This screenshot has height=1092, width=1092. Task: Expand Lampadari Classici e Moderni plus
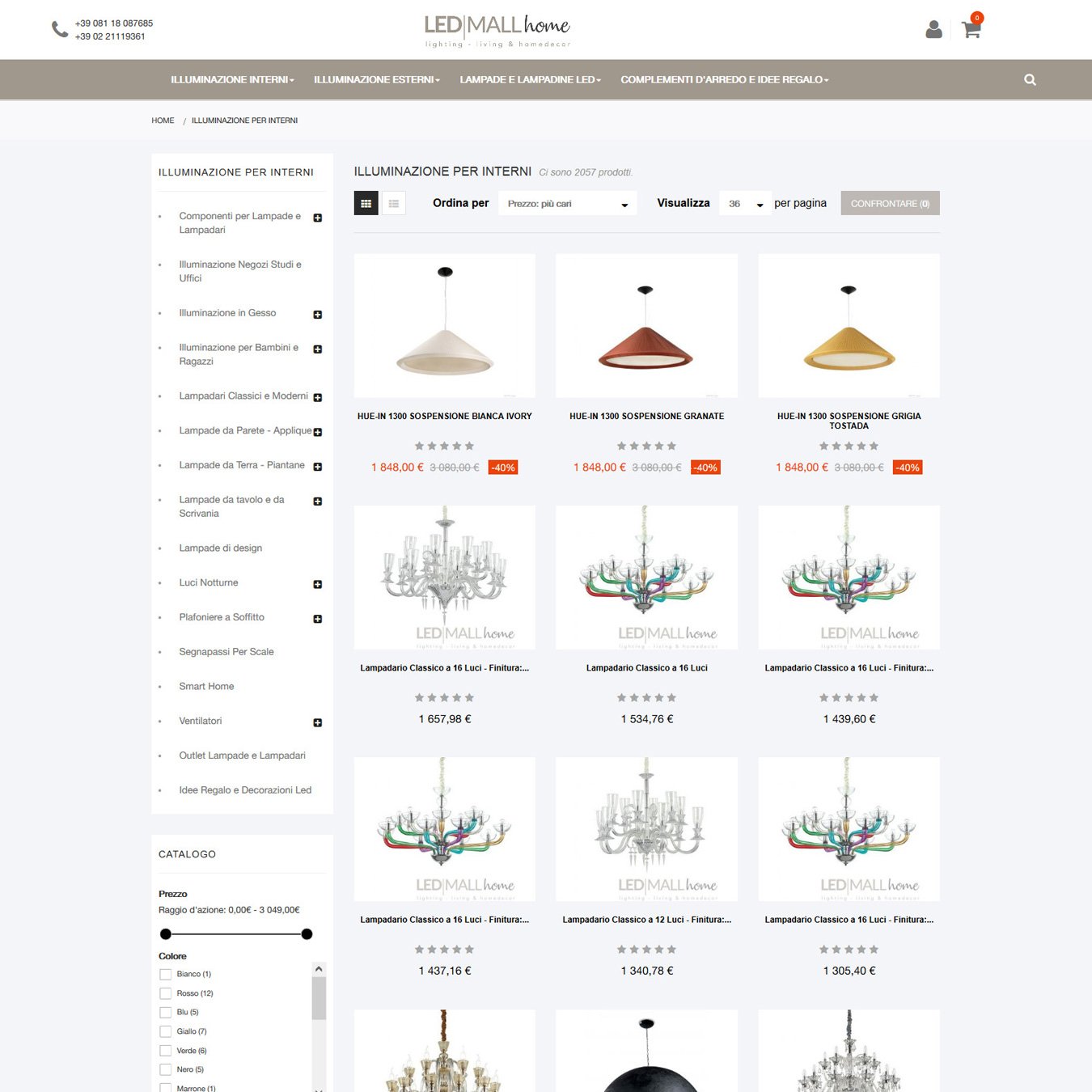(x=318, y=397)
